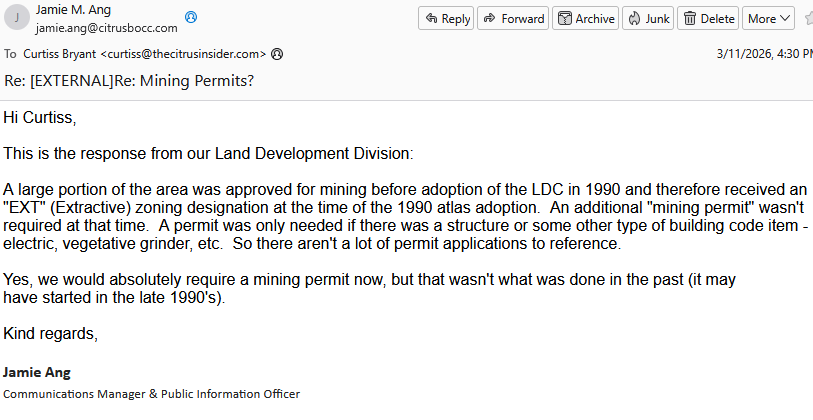Open the More actions dropdown
This screenshot has height=420, width=813.
pyautogui.click(x=769, y=18)
